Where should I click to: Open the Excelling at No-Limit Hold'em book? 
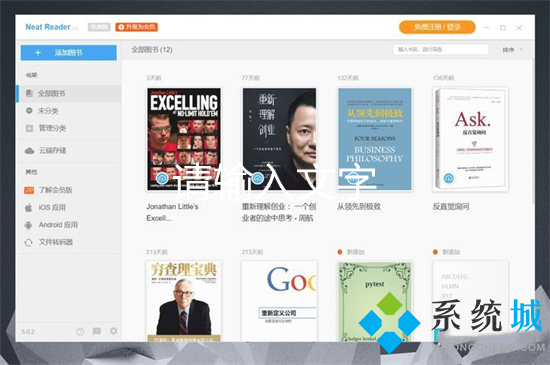(184, 139)
